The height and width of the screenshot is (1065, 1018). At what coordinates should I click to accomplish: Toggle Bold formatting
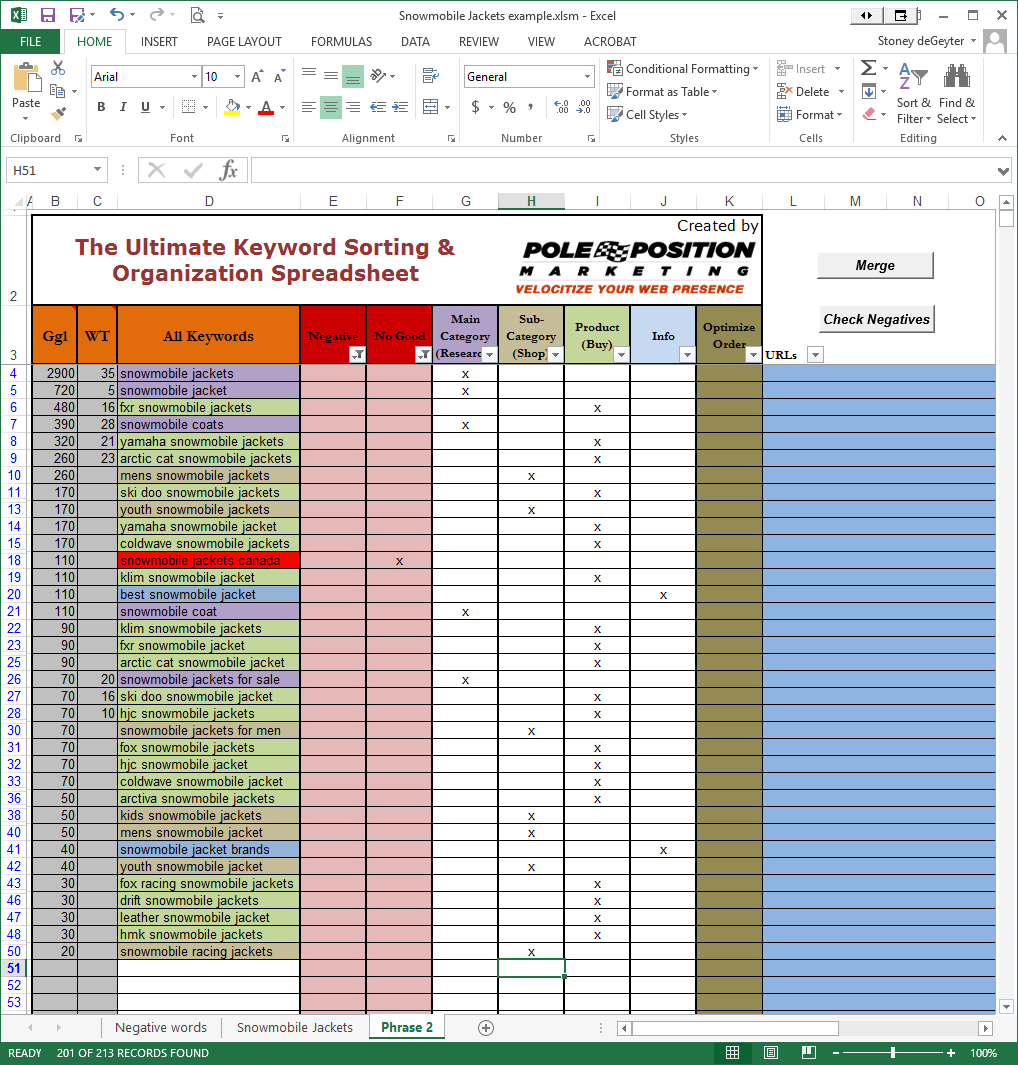click(x=101, y=107)
